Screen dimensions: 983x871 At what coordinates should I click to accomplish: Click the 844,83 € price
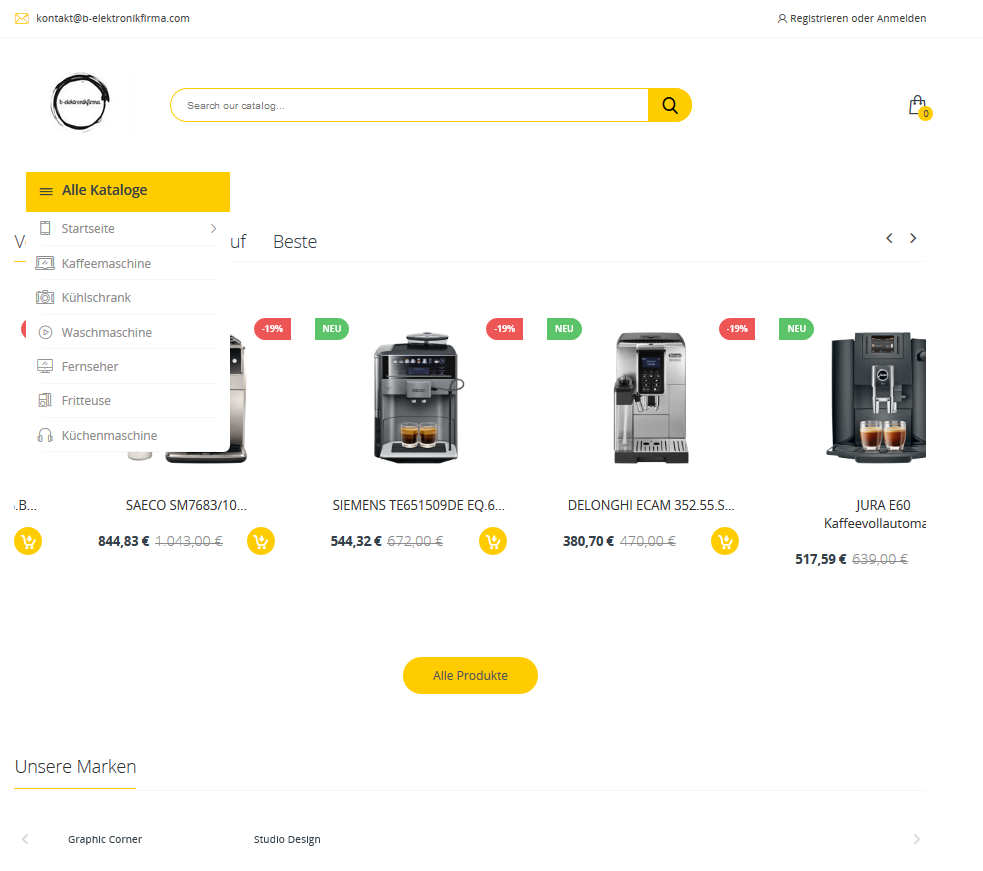click(x=124, y=541)
